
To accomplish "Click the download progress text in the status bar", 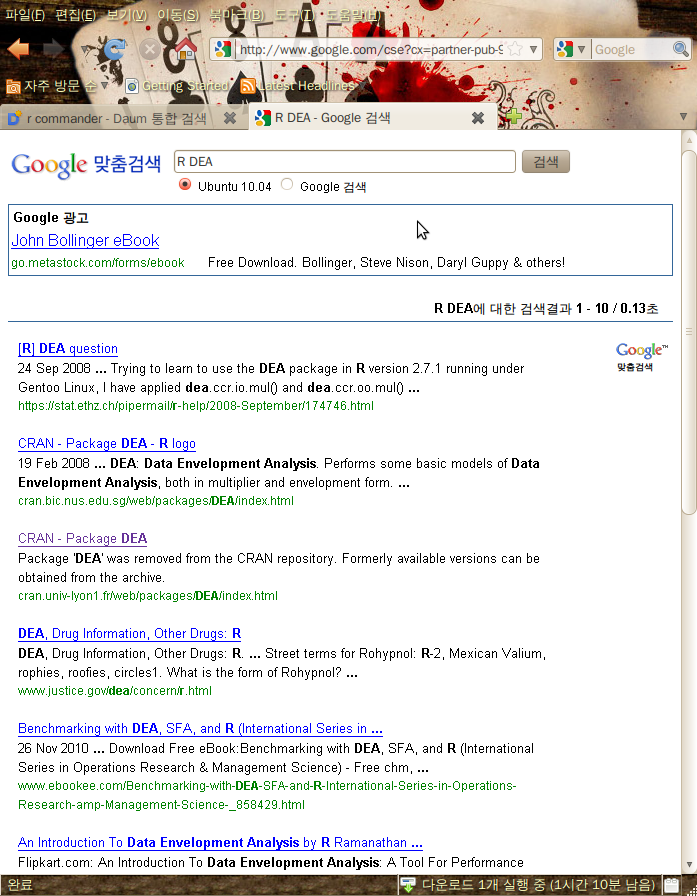I will click(x=538, y=885).
